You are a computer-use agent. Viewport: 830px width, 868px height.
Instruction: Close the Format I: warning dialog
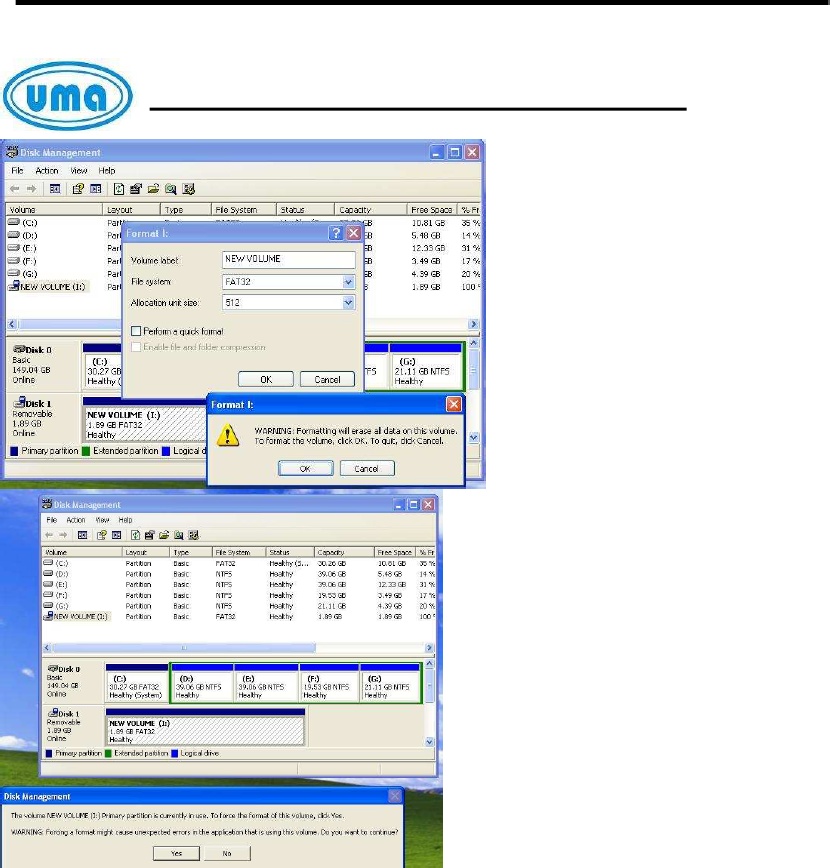[x=453, y=404]
